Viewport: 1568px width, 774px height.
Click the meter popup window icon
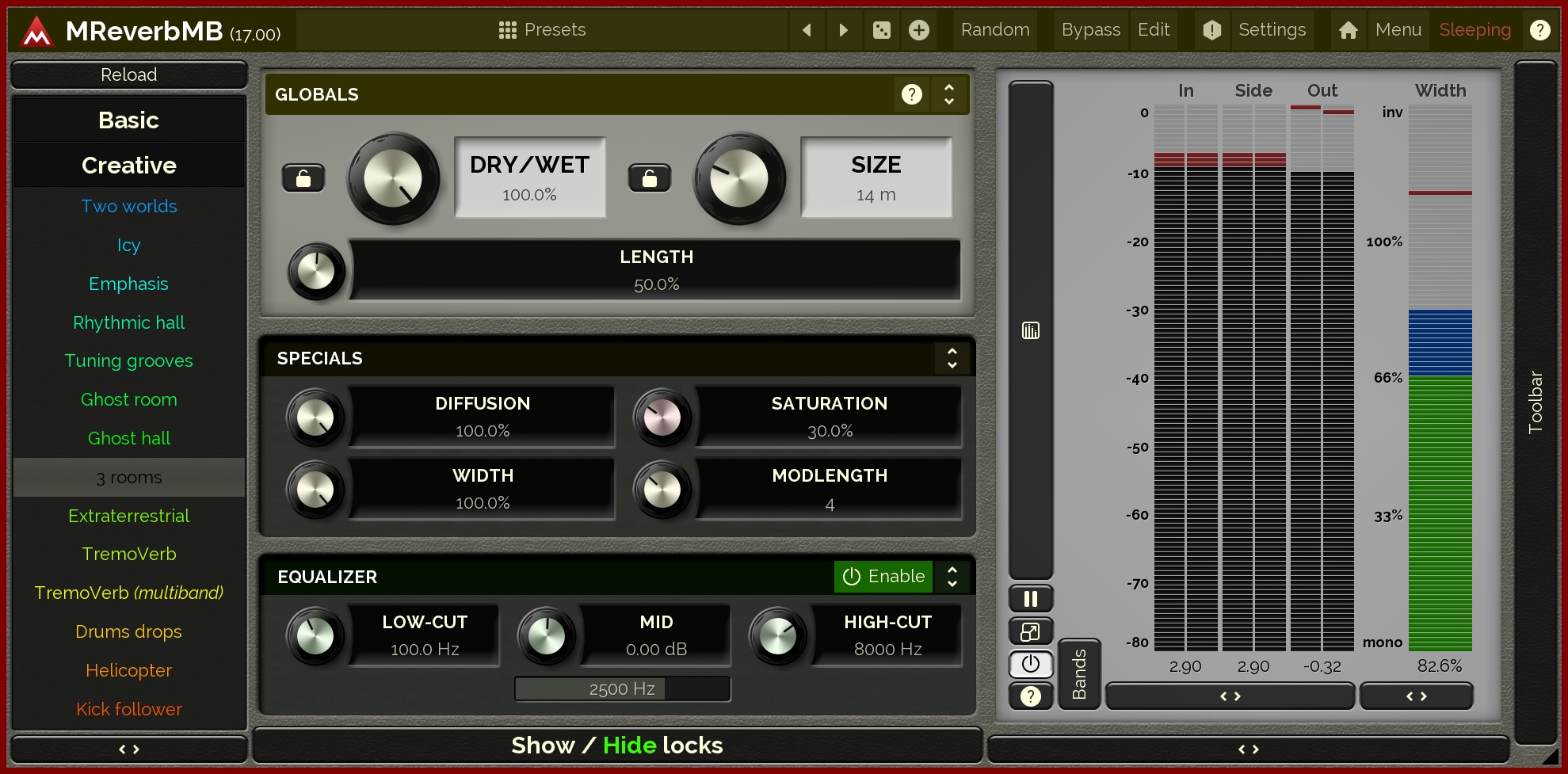1030,631
